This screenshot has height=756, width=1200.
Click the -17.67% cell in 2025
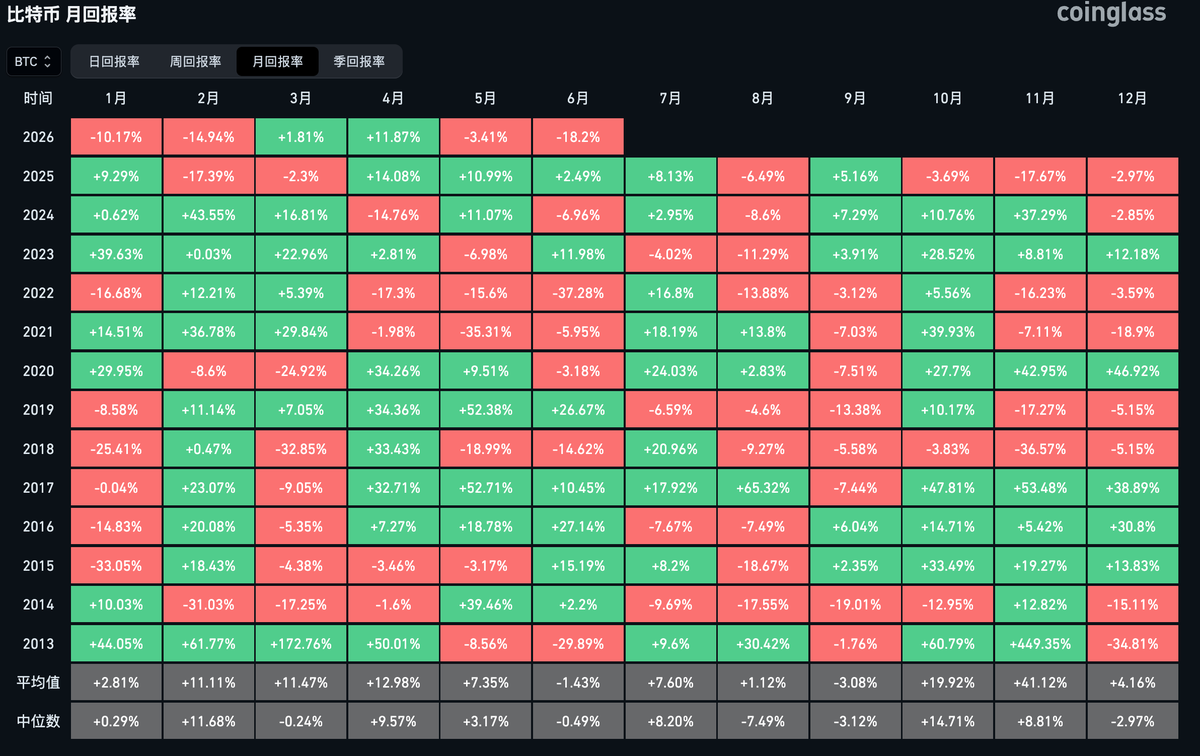click(x=1040, y=176)
